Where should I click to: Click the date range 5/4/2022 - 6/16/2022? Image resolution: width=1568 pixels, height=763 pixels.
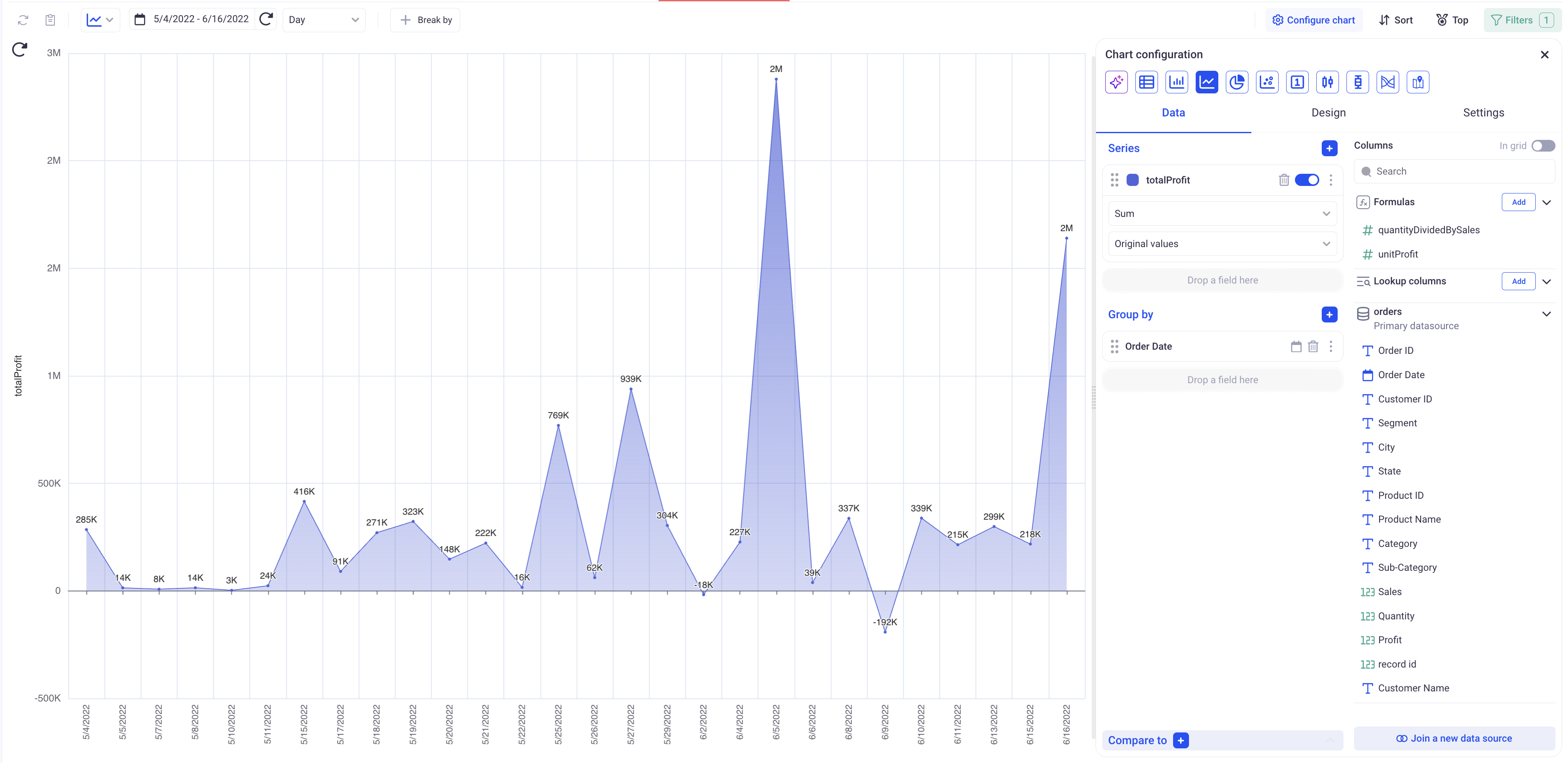(x=201, y=19)
